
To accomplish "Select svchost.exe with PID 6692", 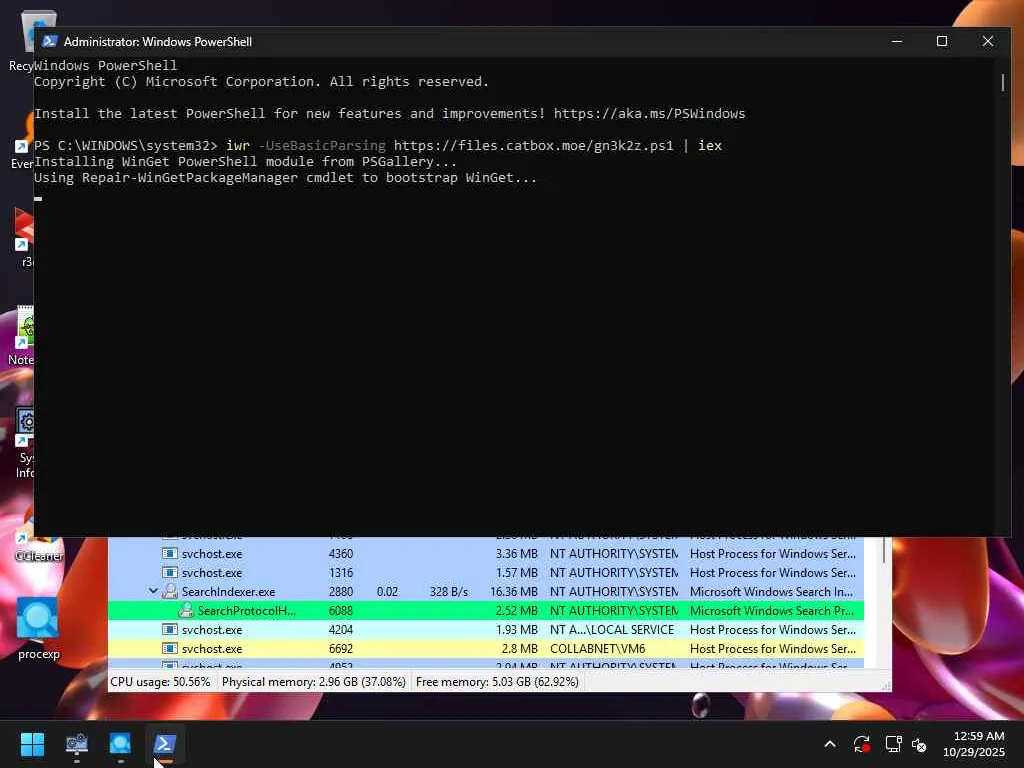I will [486, 648].
